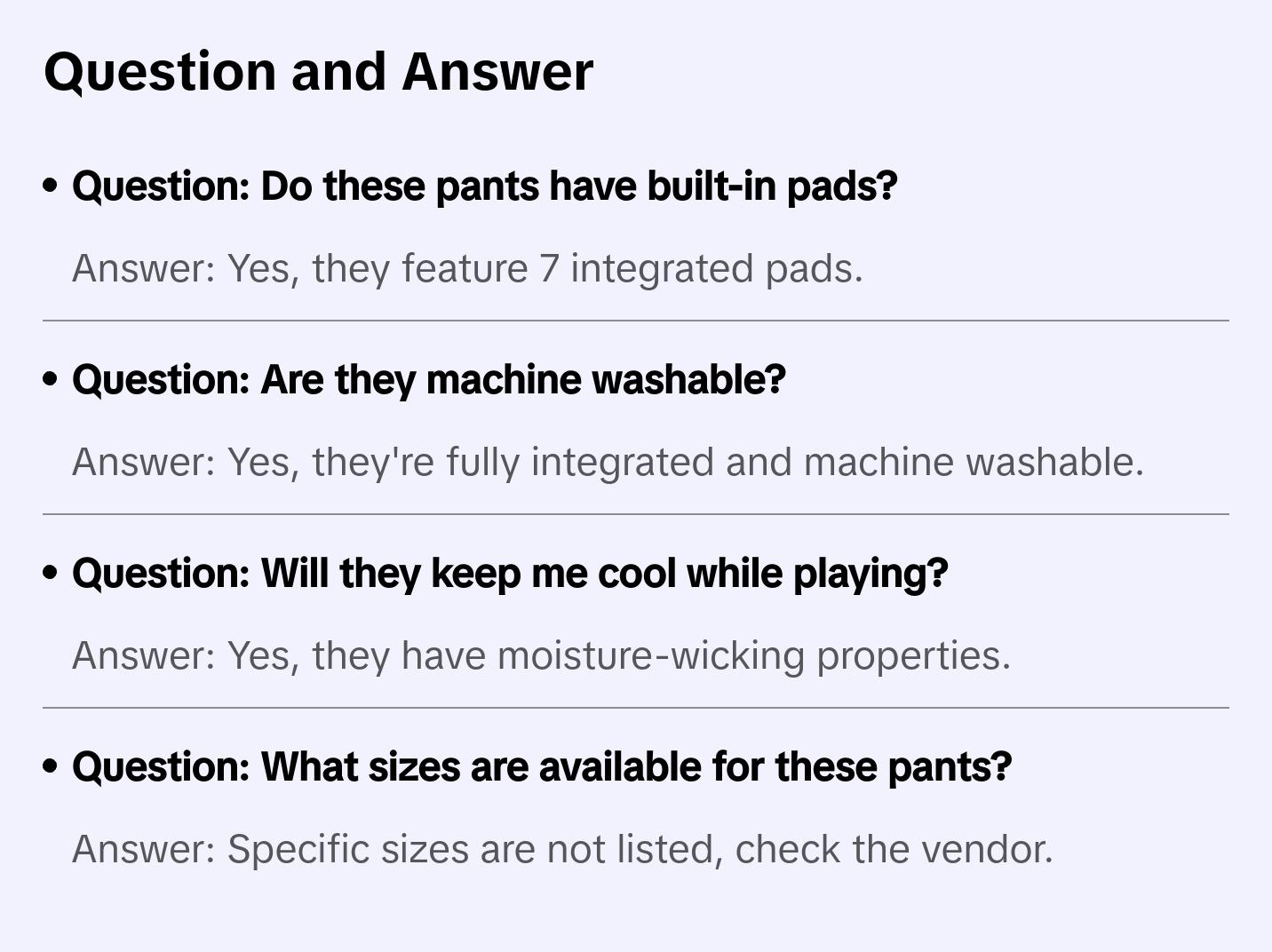
Task: Click the word "moisture-wicking" in the third answer
Action: click(x=650, y=655)
